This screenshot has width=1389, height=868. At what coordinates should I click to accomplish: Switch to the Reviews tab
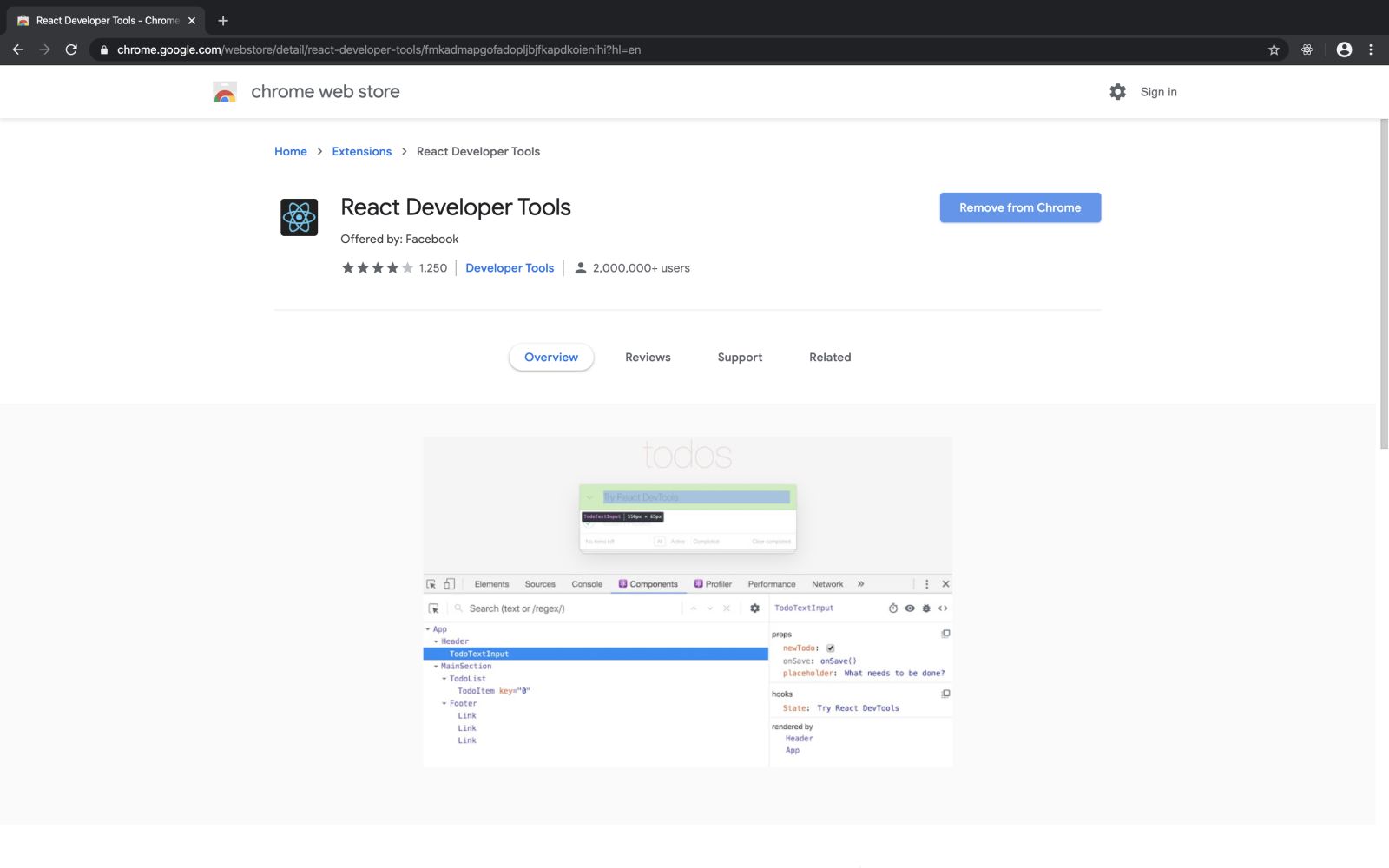click(648, 357)
